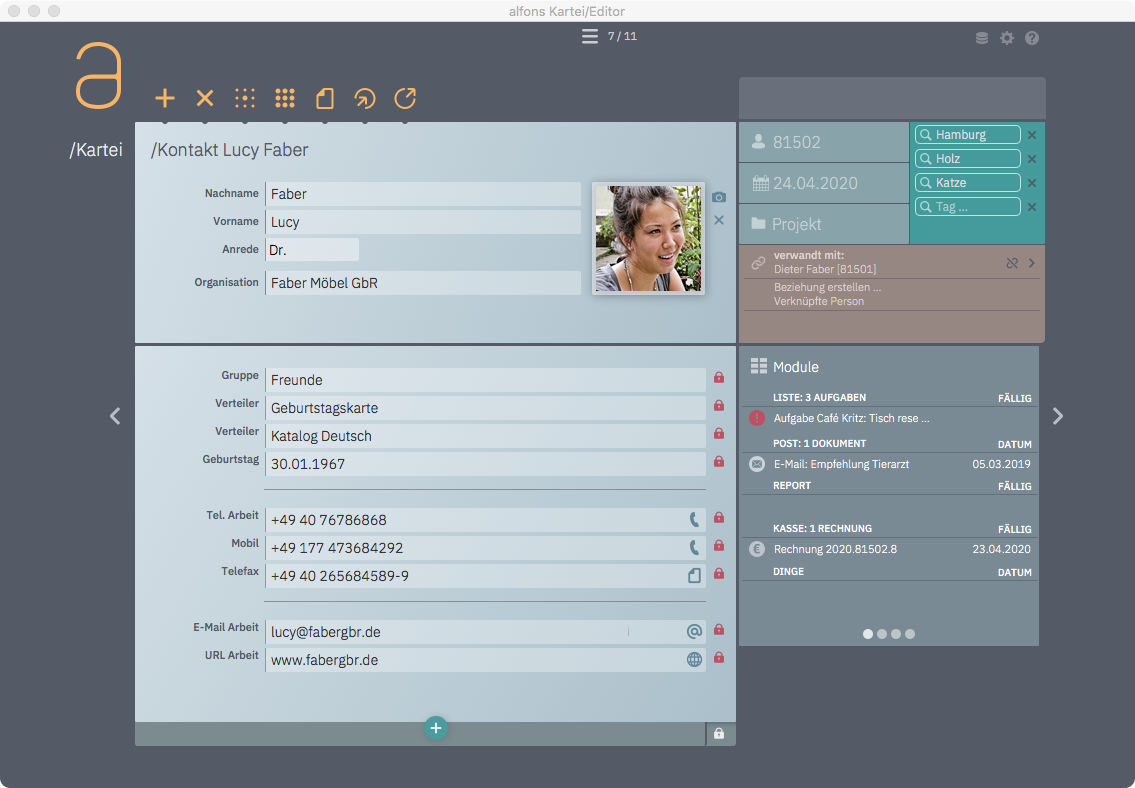
Task: Click the camera icon beside contact photo
Action: tap(719, 197)
